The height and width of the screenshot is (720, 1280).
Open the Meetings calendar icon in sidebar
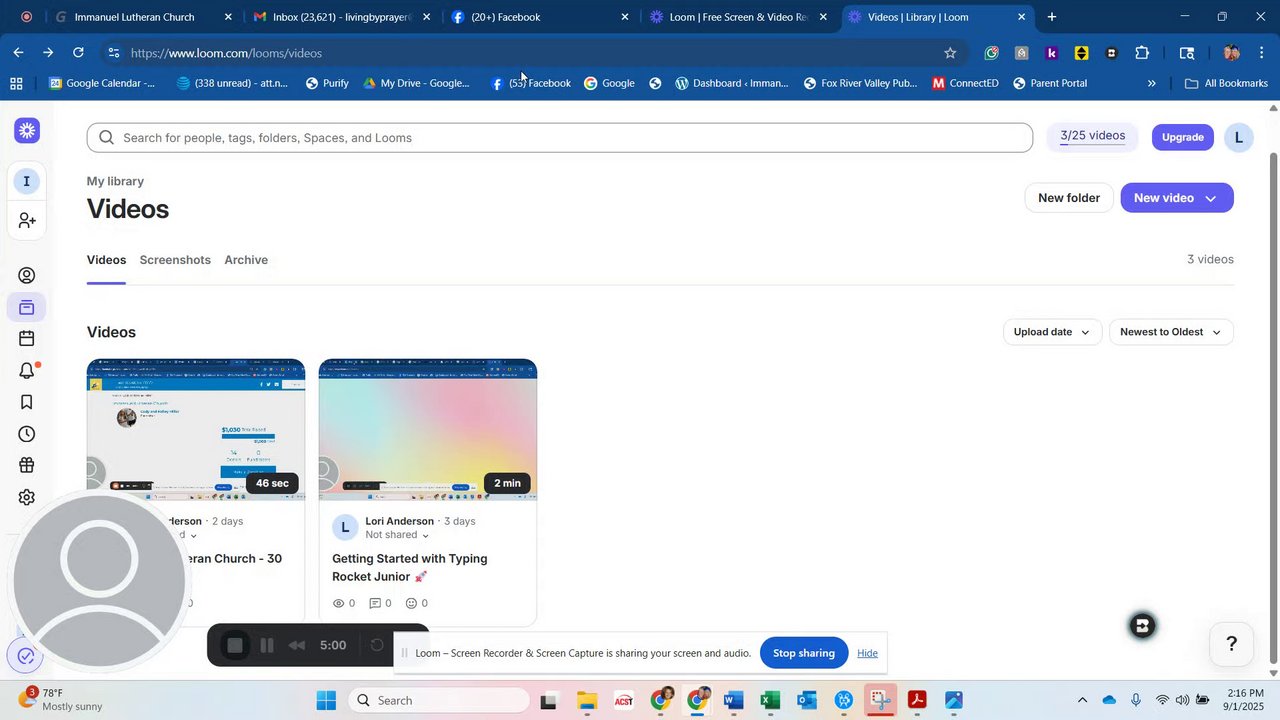tap(27, 339)
